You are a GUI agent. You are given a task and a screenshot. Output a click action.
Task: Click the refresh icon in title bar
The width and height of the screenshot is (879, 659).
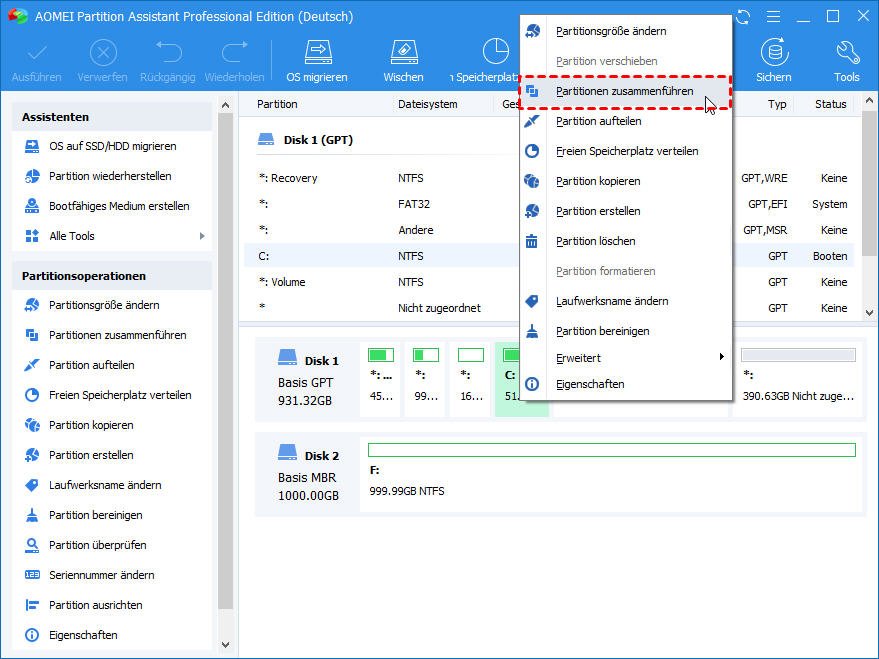pyautogui.click(x=743, y=17)
